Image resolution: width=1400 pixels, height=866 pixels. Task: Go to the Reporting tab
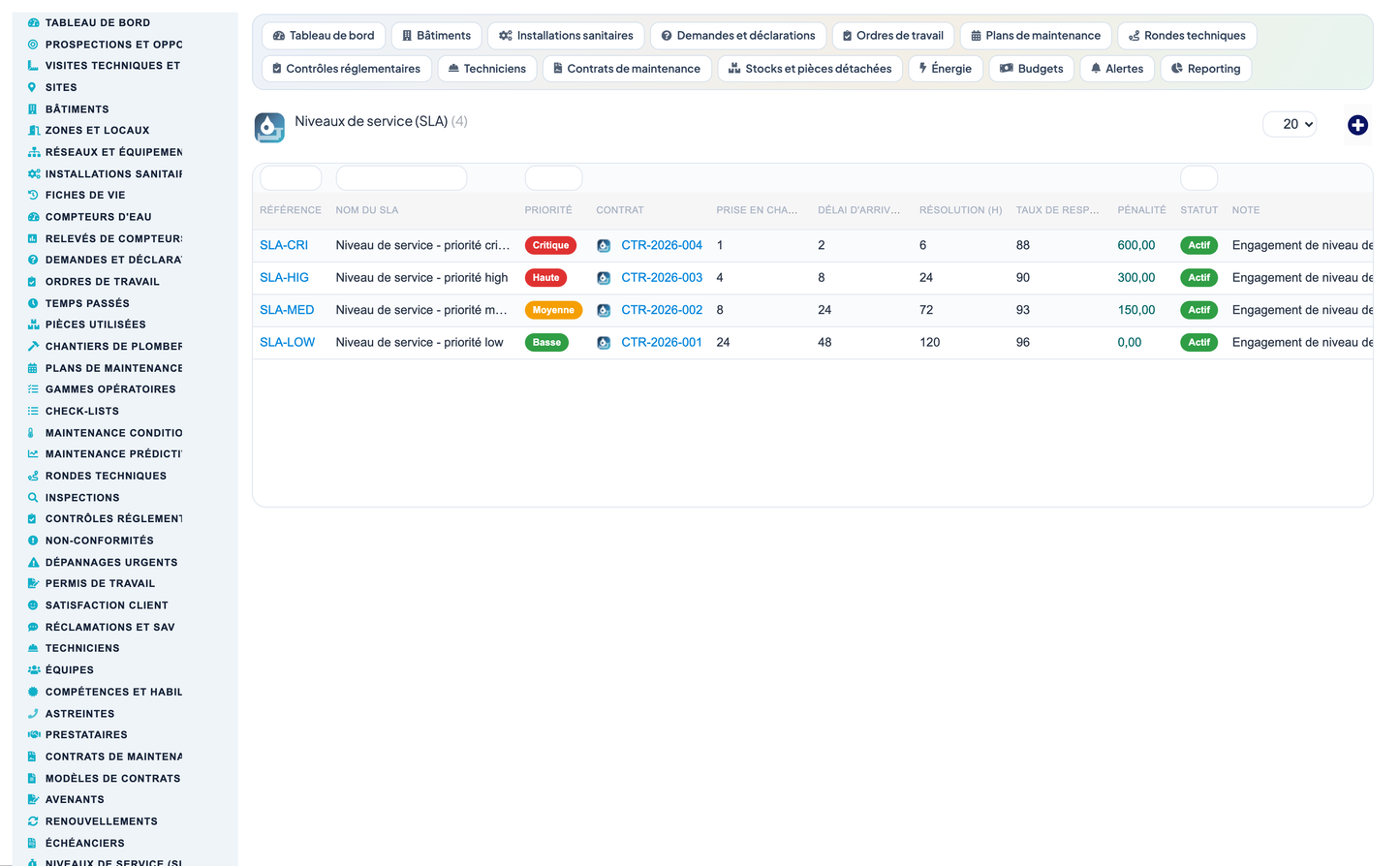coord(1206,69)
